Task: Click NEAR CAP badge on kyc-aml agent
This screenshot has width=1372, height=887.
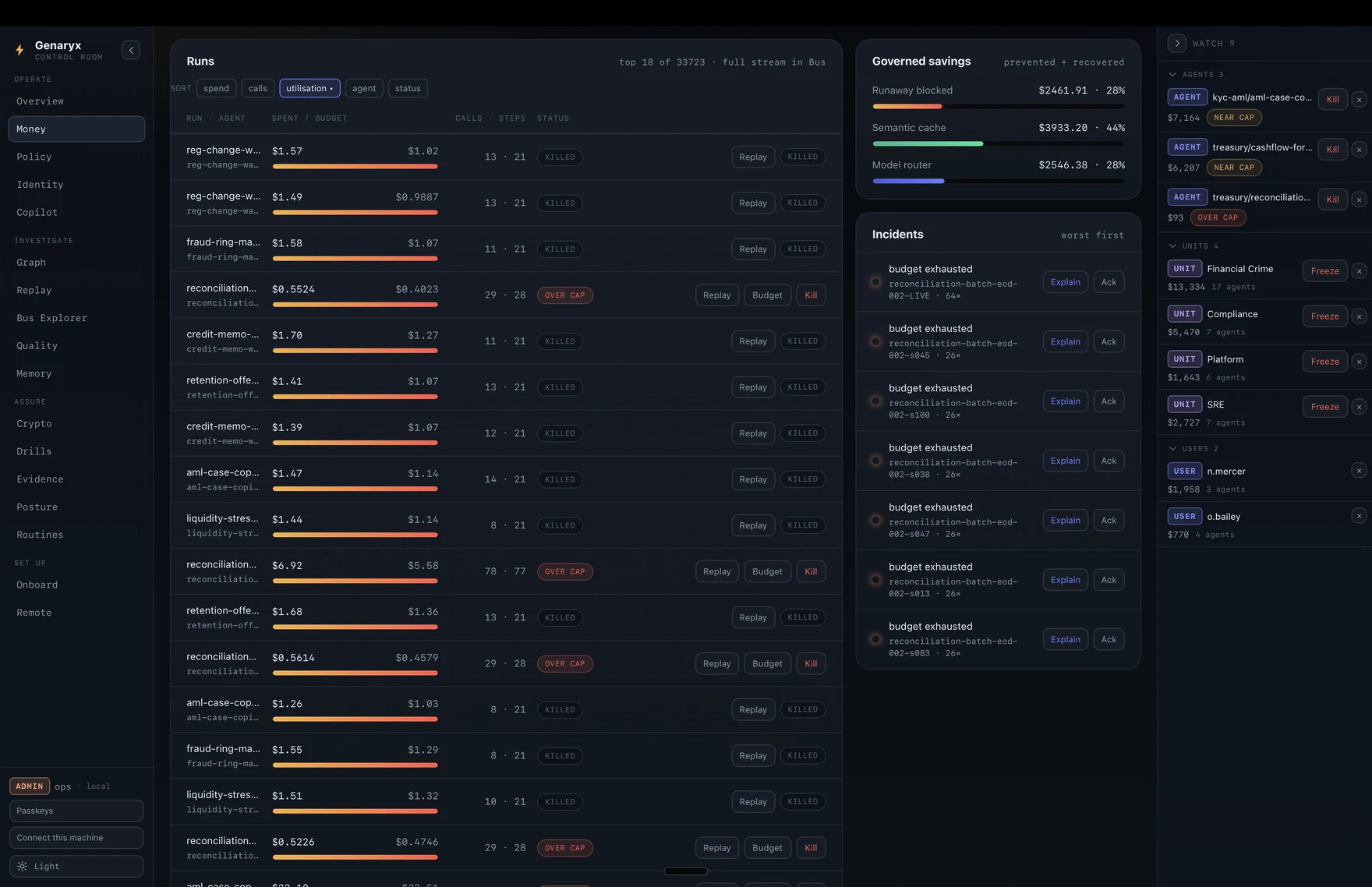Action: 1234,118
